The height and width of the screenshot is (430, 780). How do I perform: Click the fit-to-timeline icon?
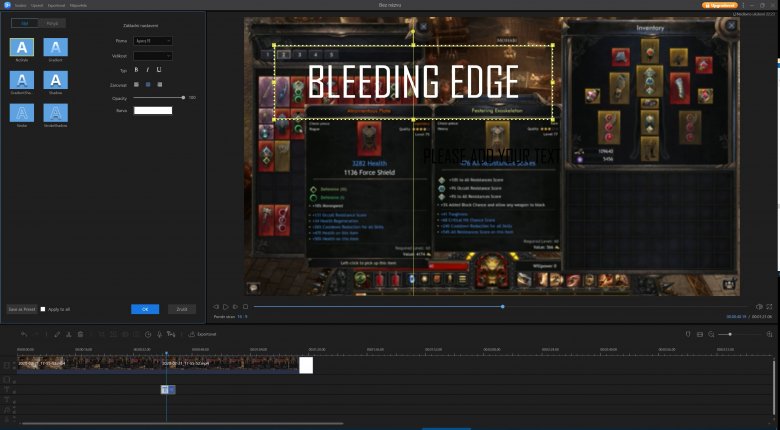point(700,334)
